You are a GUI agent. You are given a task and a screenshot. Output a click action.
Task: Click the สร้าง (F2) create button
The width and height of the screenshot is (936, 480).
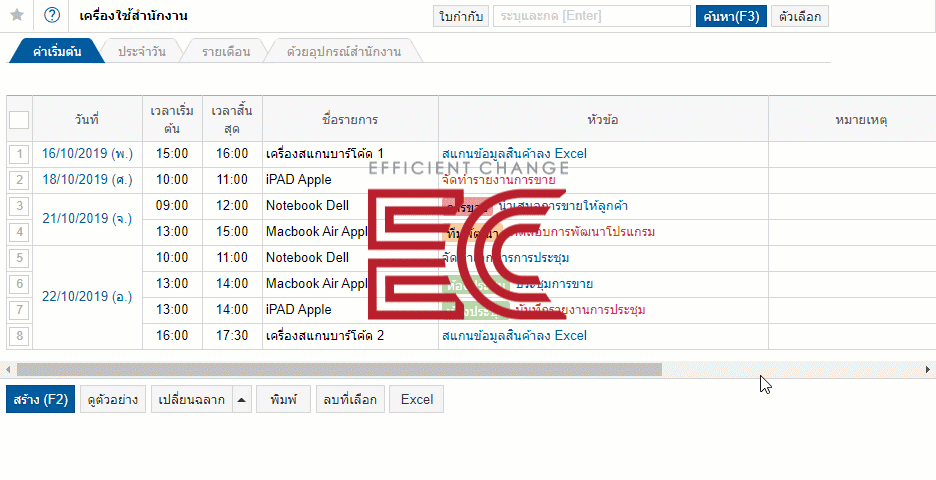click(41, 399)
